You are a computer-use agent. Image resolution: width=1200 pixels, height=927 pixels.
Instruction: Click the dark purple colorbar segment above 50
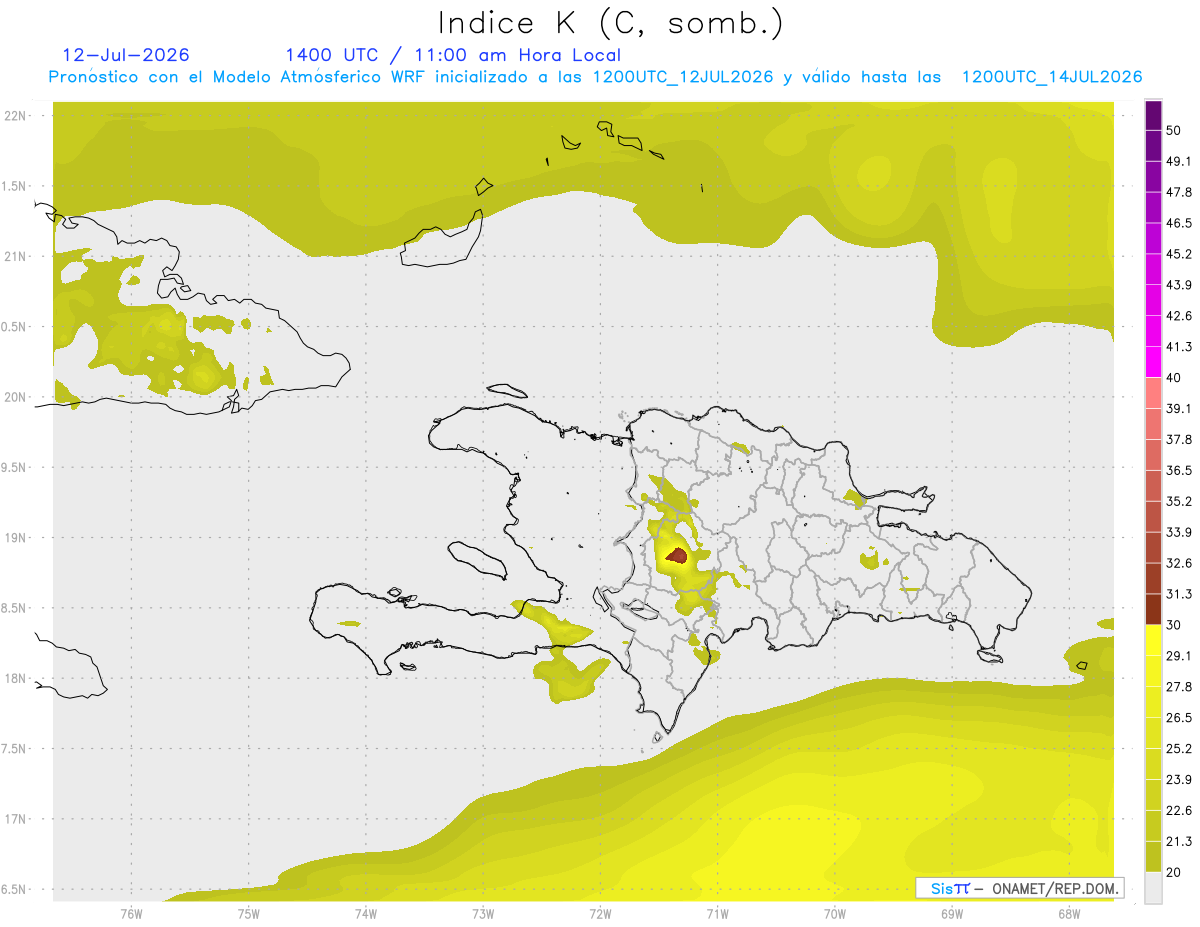(x=1153, y=115)
